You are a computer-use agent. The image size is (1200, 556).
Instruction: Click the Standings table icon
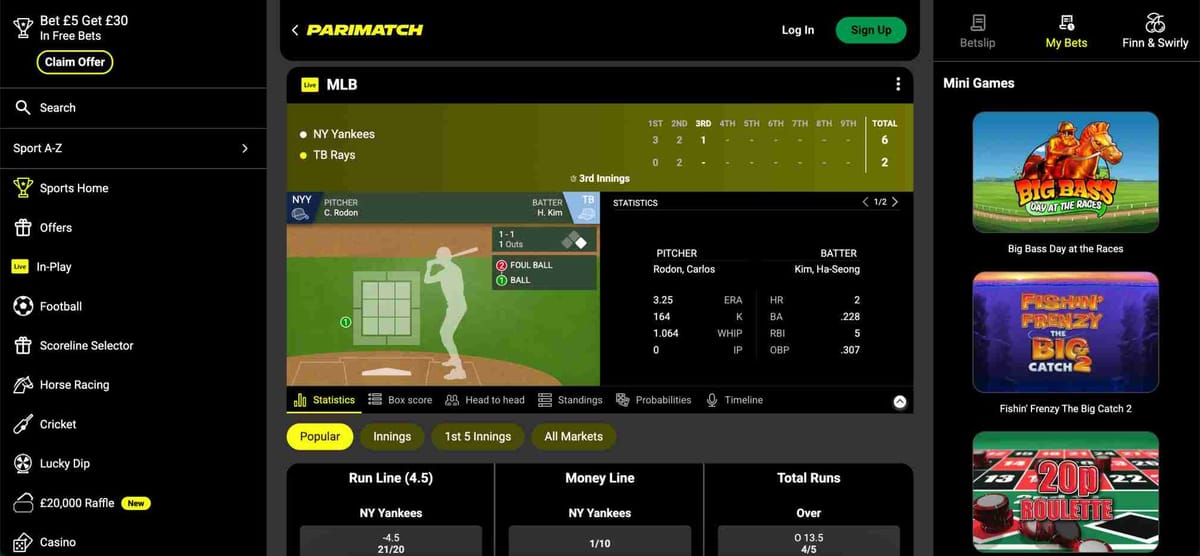pos(545,400)
